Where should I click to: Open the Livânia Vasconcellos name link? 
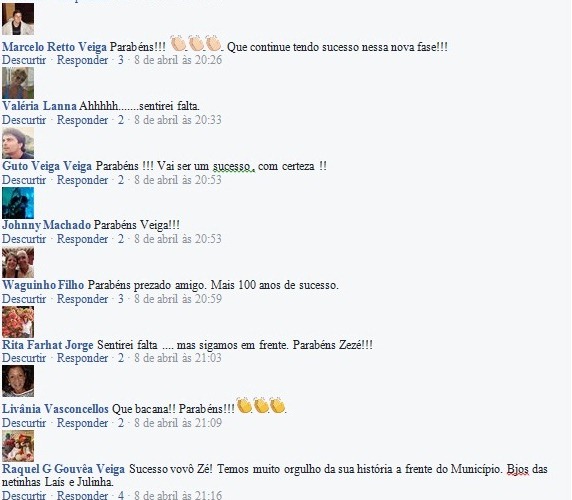click(x=55, y=409)
